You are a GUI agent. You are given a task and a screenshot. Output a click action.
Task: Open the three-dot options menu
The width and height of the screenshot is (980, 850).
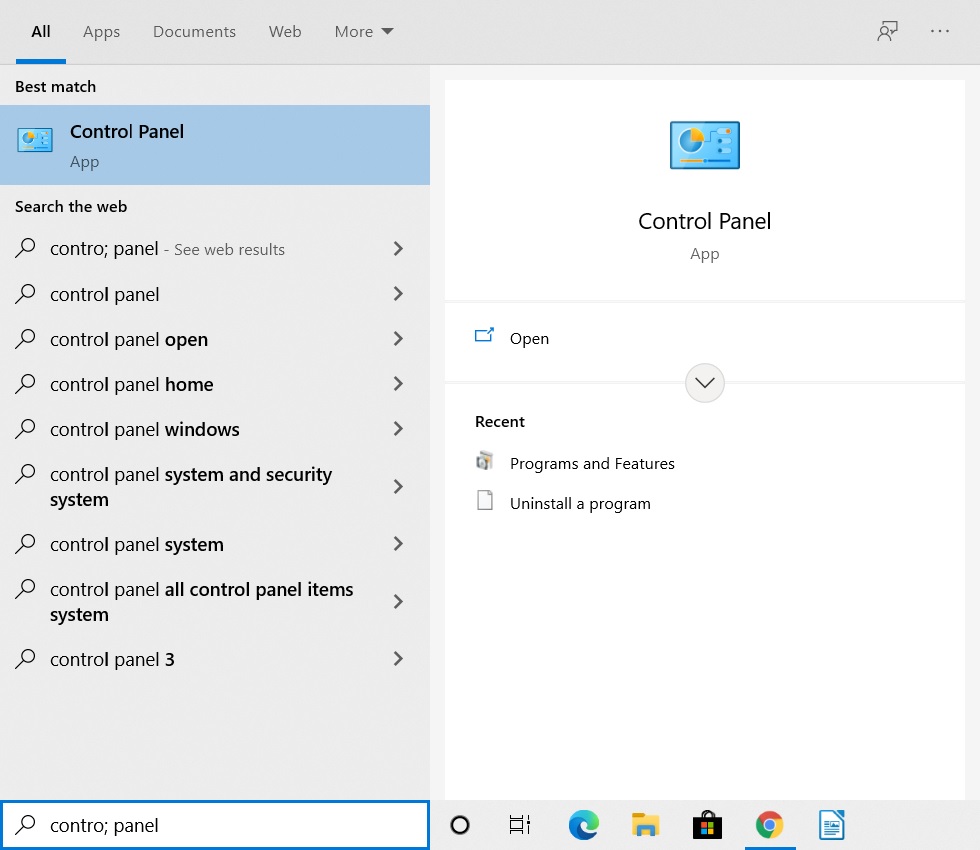click(939, 31)
